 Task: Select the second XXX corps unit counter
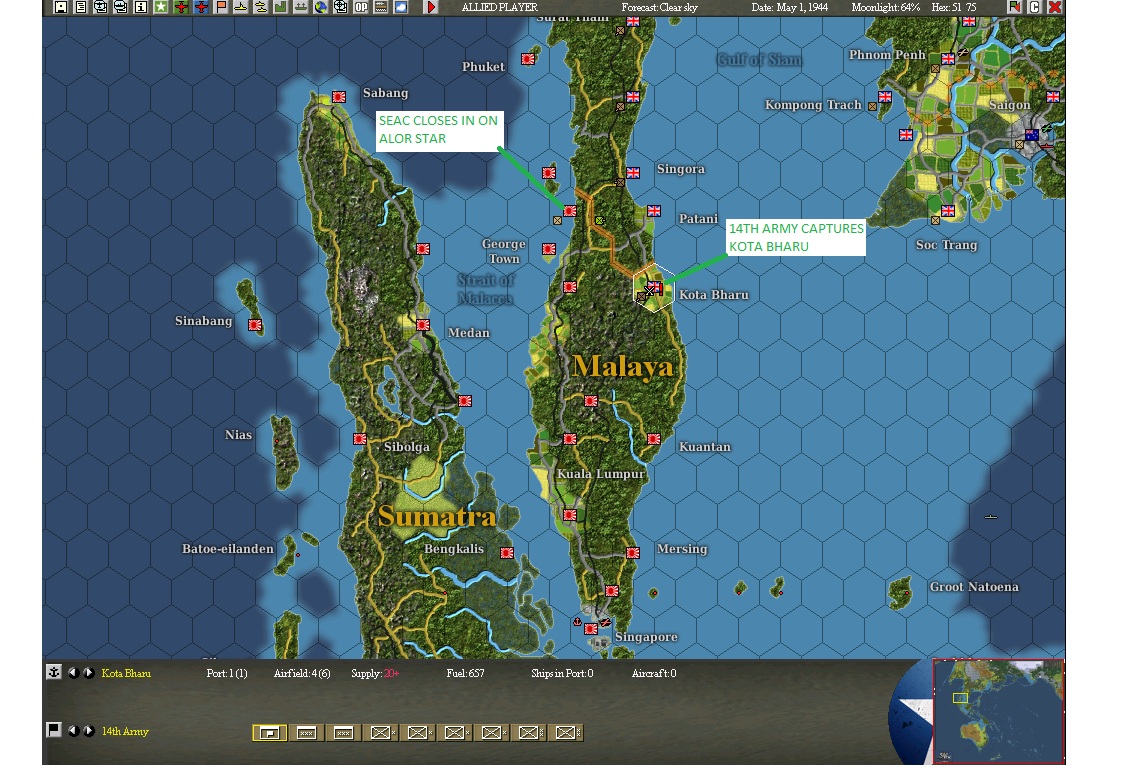343,733
